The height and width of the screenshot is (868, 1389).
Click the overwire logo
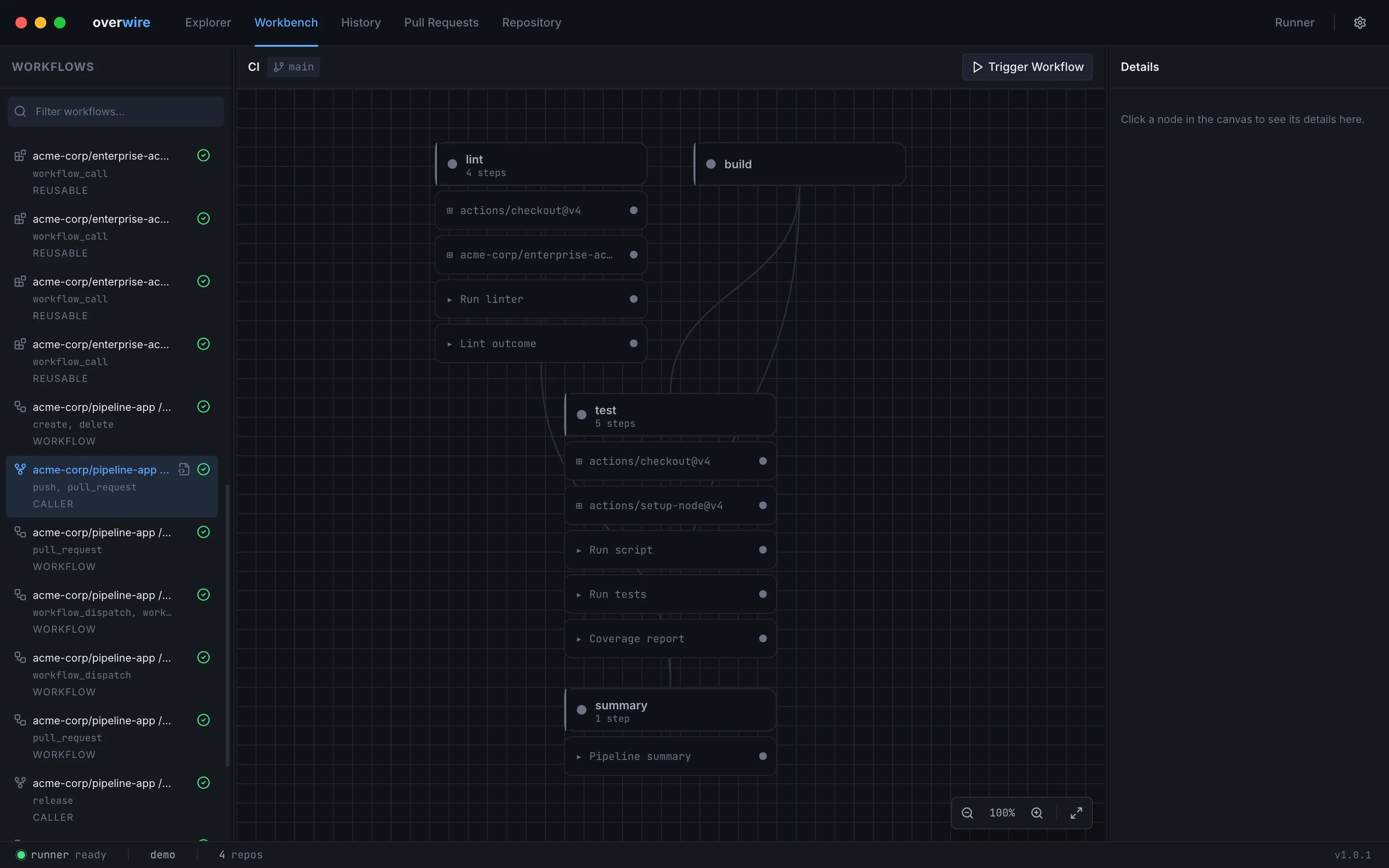coord(121,22)
